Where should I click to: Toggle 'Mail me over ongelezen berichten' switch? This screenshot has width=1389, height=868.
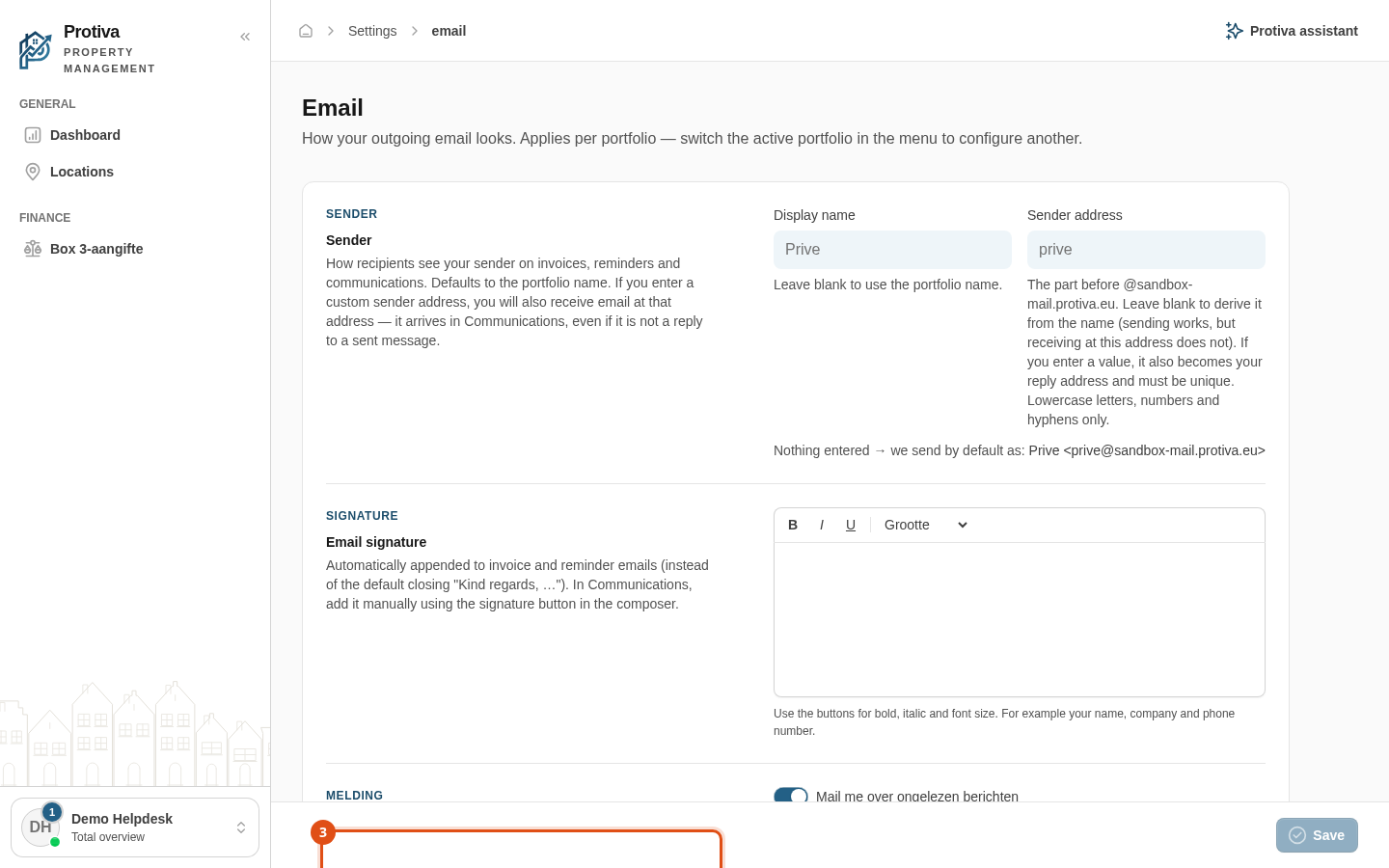click(x=791, y=795)
